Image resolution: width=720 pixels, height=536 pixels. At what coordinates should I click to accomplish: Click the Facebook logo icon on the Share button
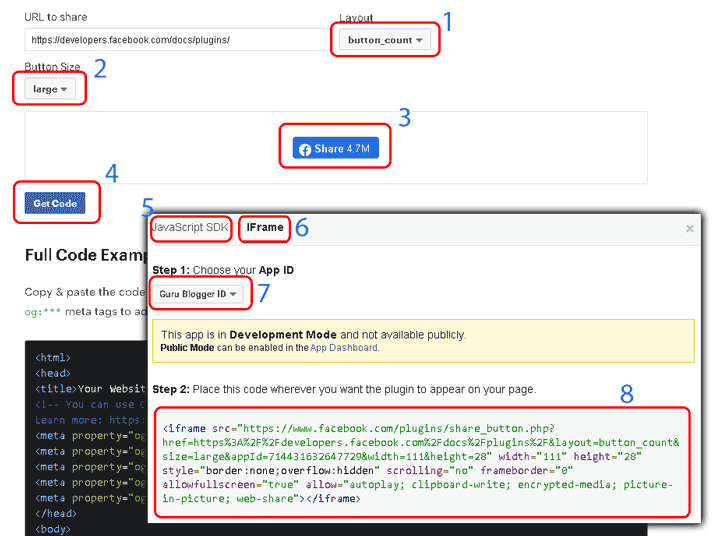304,149
